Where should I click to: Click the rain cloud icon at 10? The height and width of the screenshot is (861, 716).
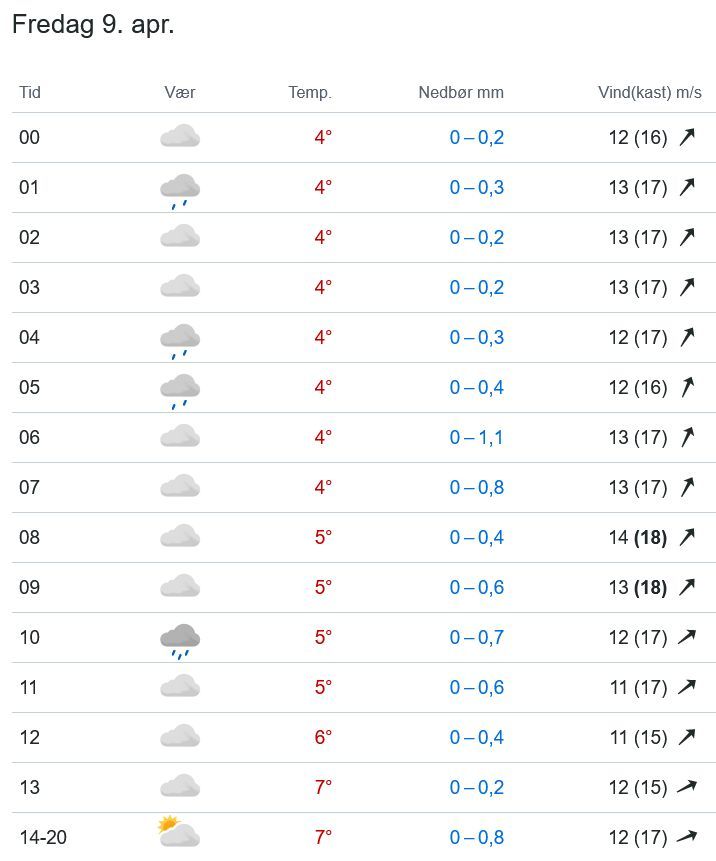[x=180, y=641]
